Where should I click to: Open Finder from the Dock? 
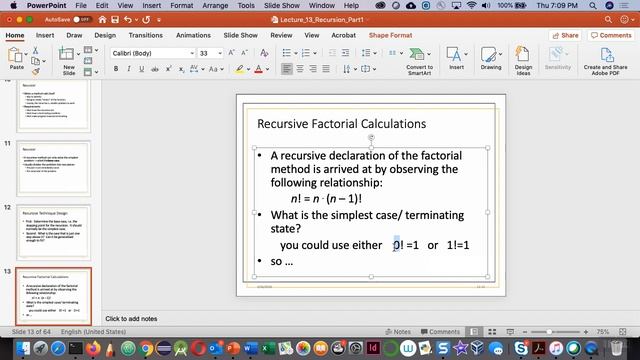(23, 348)
